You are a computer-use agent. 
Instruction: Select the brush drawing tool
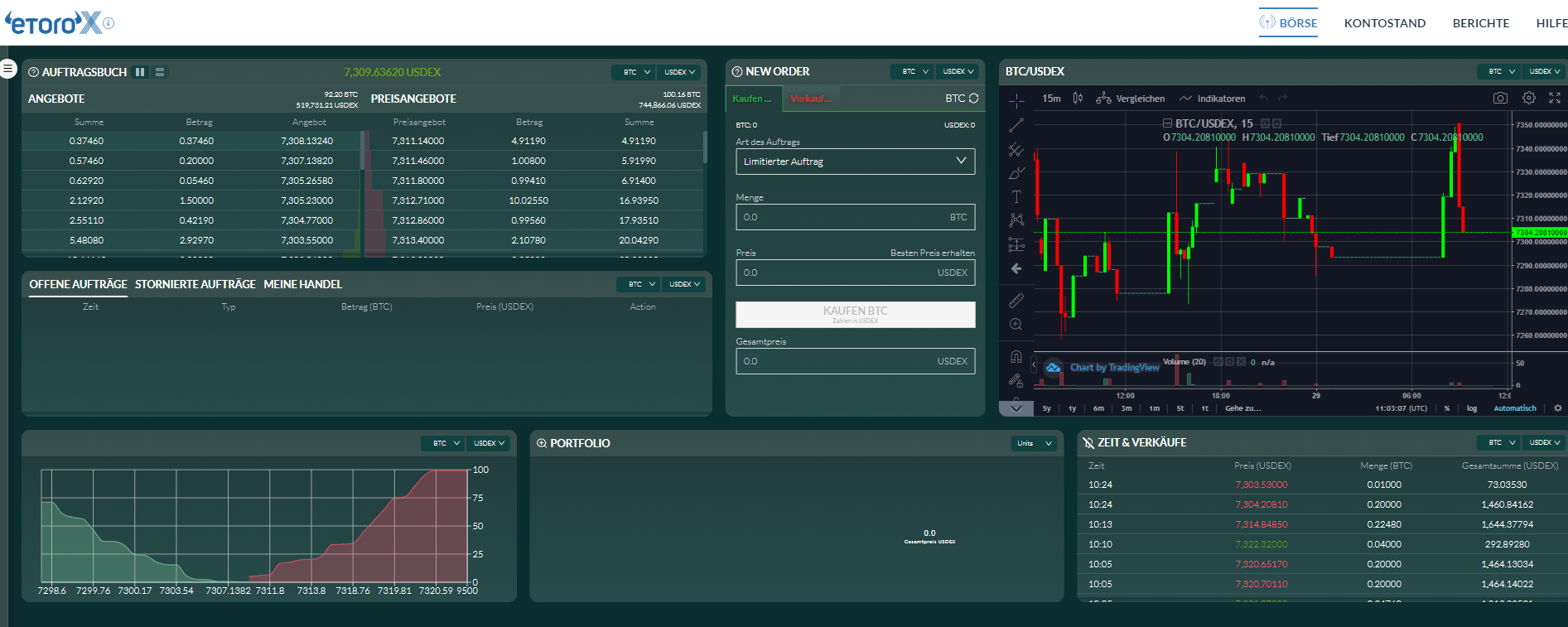1016,173
